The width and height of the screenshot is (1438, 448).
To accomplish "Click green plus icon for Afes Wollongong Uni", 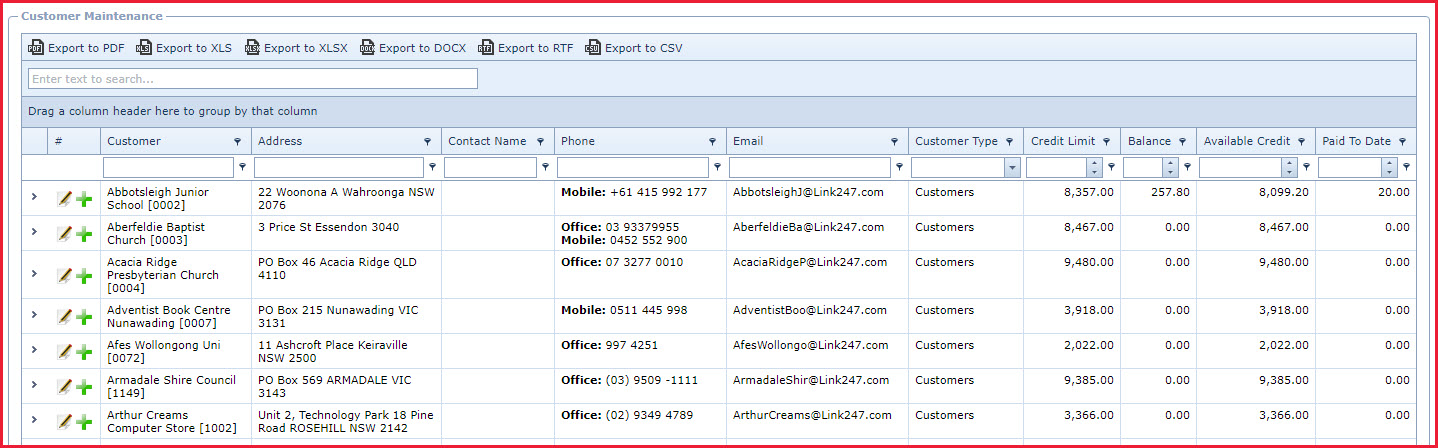I will (84, 351).
